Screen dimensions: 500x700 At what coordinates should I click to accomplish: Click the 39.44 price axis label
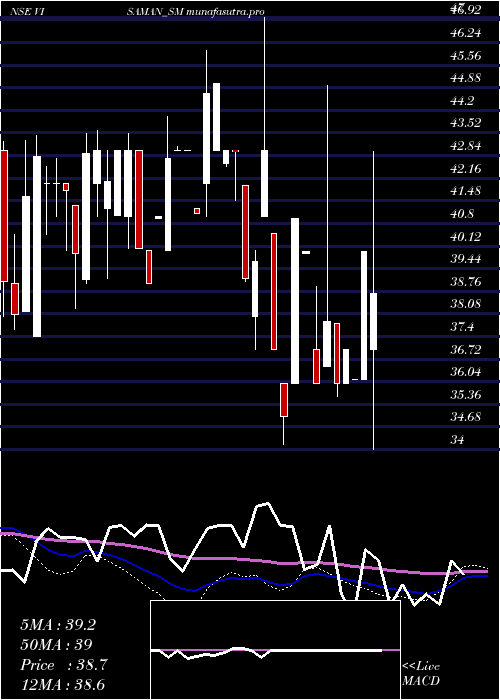coord(466,259)
